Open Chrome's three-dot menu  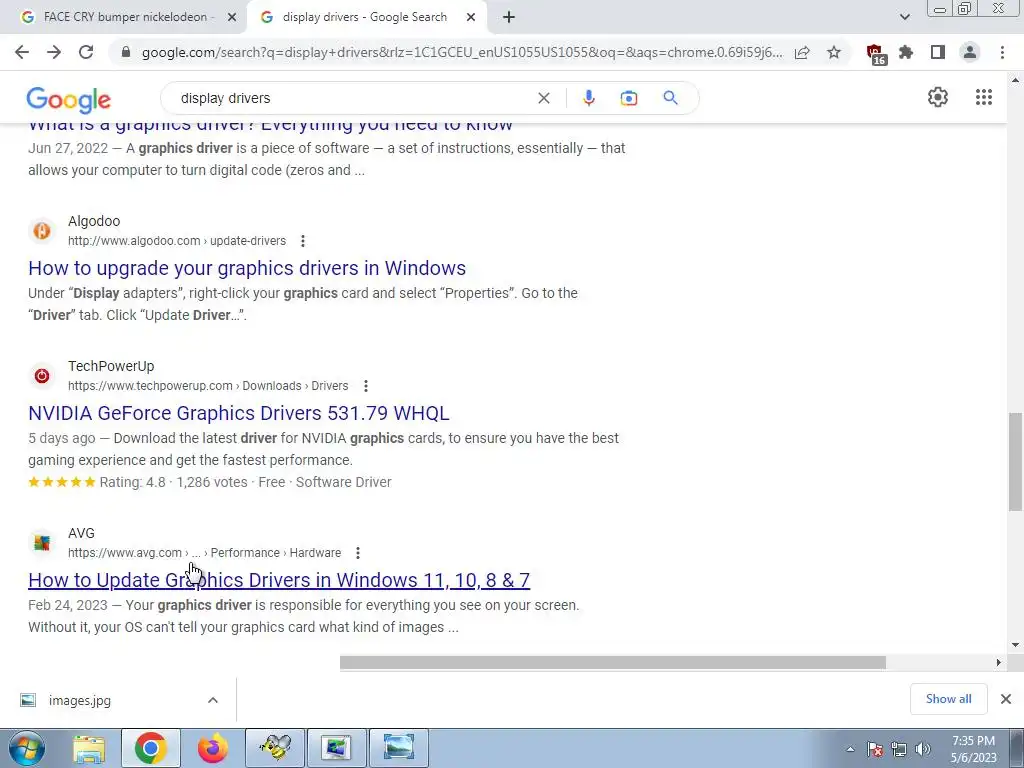pos(1002,52)
